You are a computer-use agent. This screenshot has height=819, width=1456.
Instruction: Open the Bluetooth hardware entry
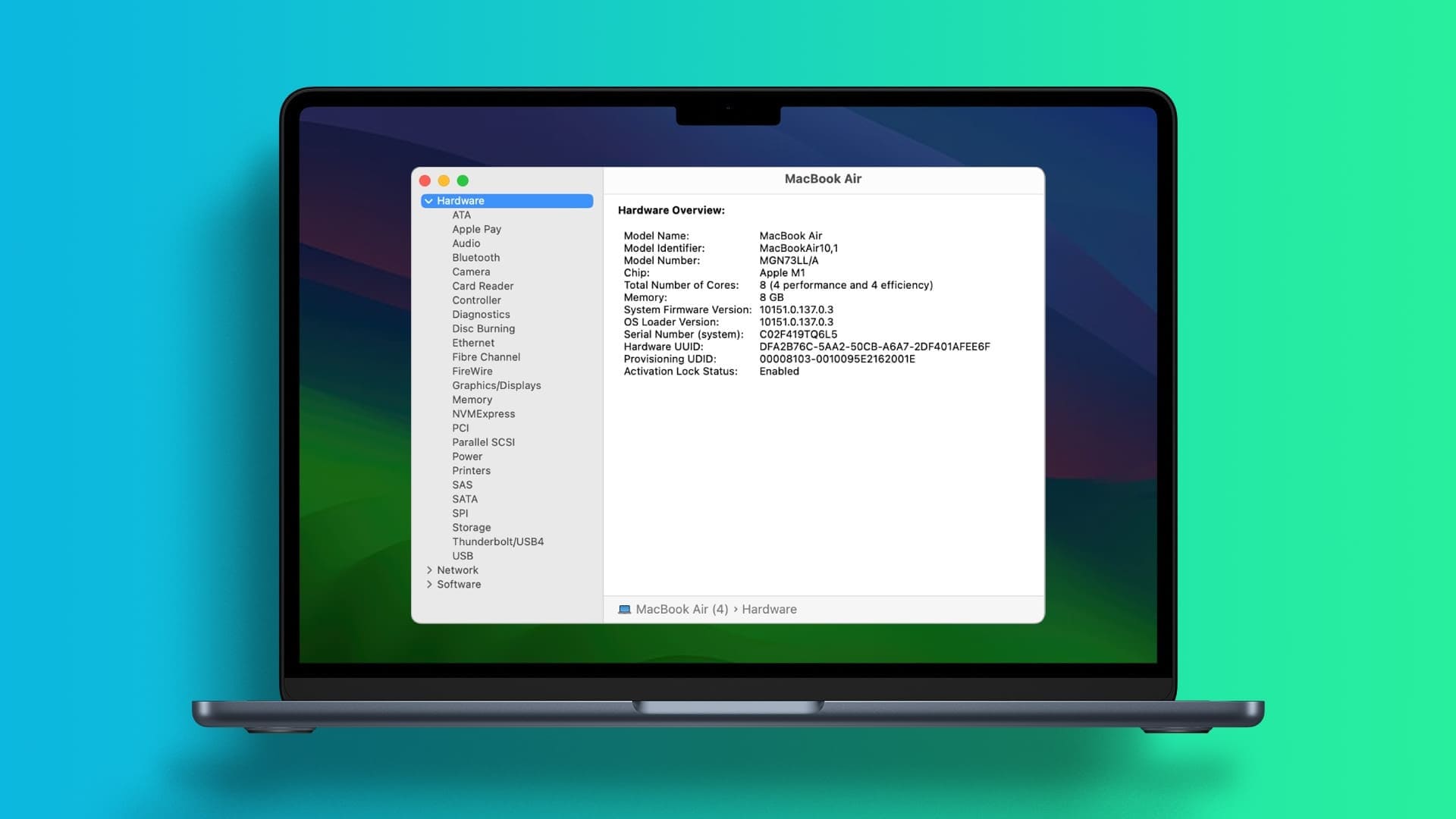click(x=475, y=258)
